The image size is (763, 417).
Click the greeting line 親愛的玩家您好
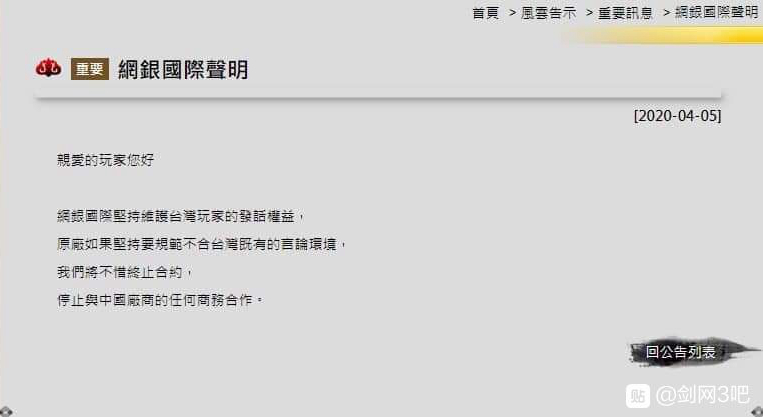point(106,160)
